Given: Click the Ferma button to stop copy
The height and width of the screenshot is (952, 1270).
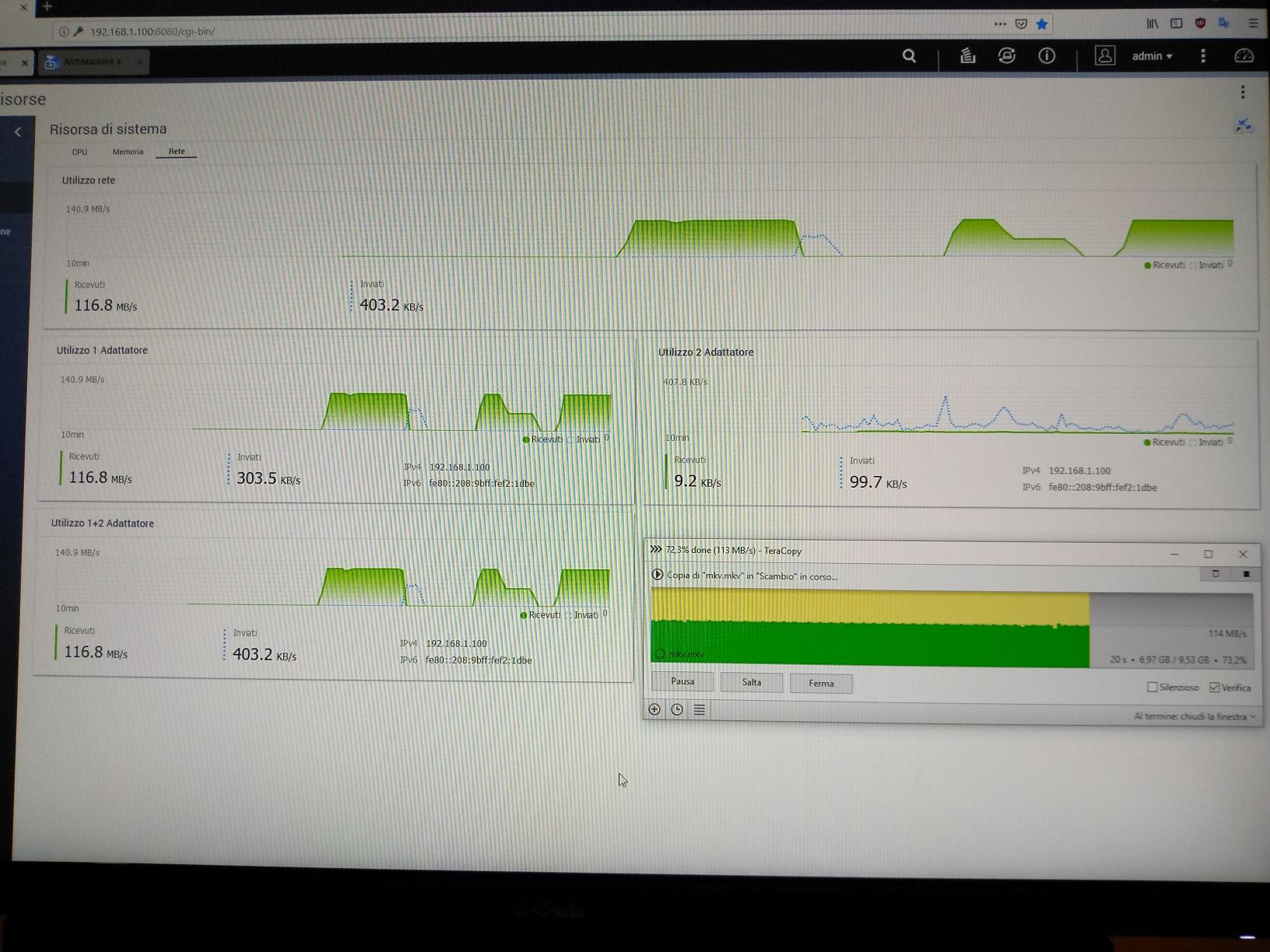Looking at the screenshot, I should (x=821, y=683).
